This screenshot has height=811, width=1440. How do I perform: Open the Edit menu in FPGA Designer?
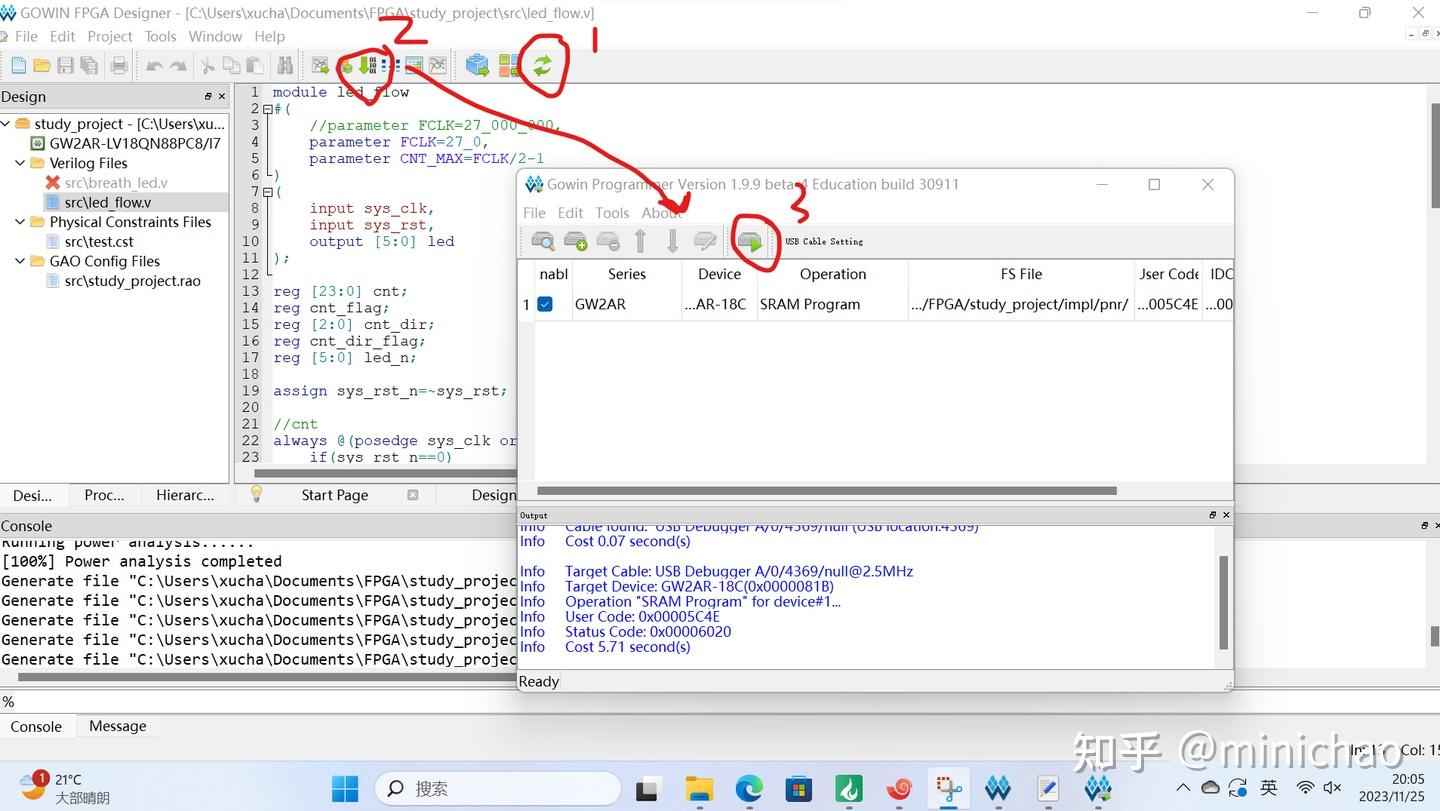pyautogui.click(x=62, y=36)
